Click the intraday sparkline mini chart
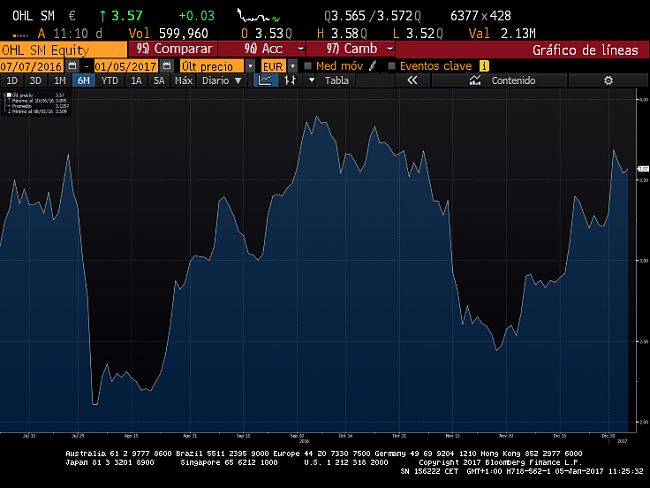Screen dimensions: 650x488 (x=258, y=15)
